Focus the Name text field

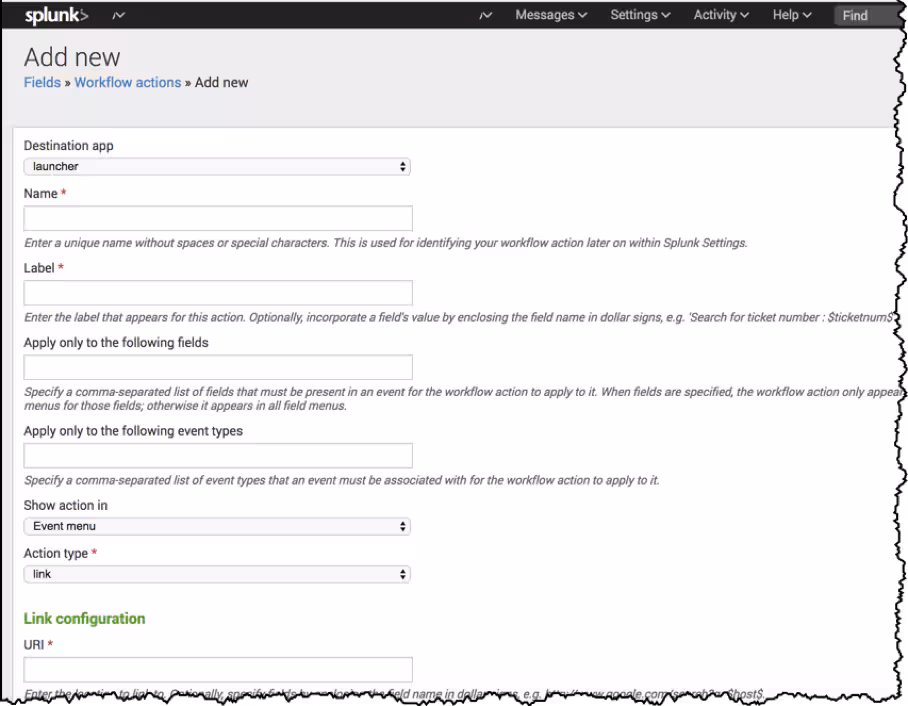coord(218,219)
